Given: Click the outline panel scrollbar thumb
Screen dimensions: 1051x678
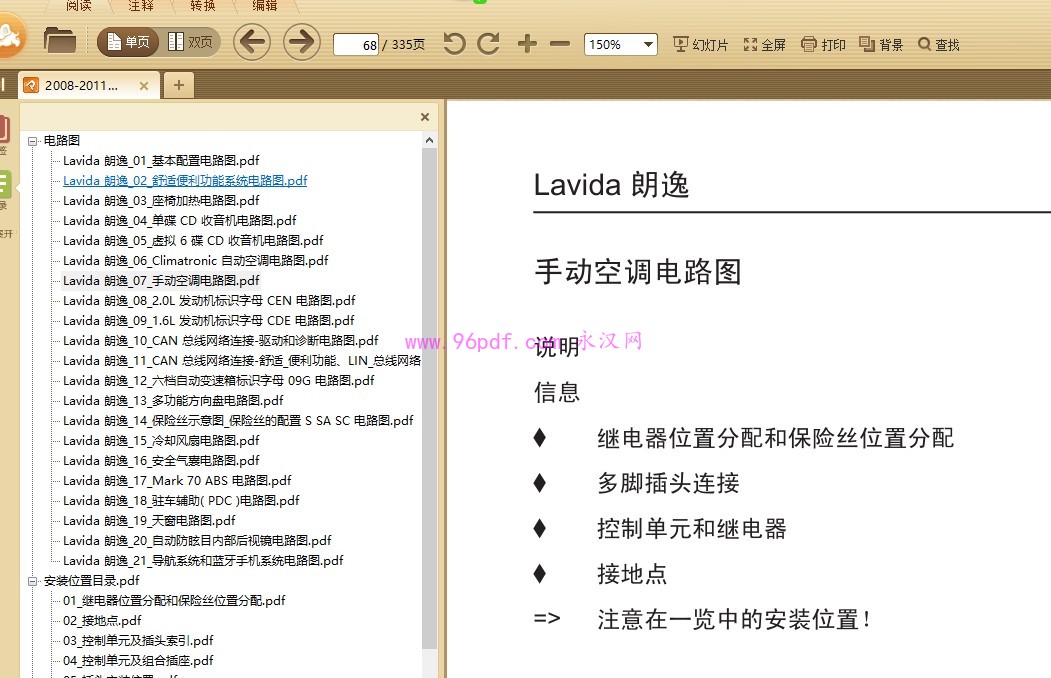Looking at the screenshot, I should click(x=429, y=398).
